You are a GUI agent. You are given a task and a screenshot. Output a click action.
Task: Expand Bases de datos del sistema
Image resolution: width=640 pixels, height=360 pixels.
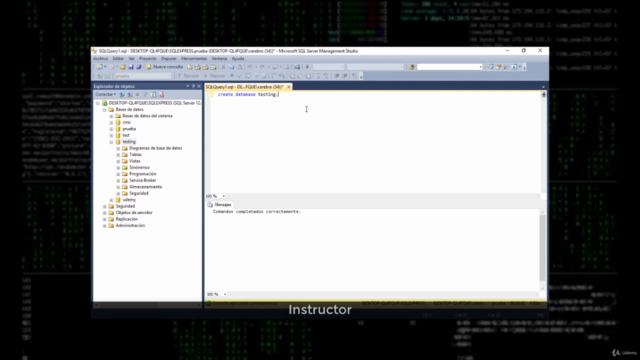pos(111,116)
